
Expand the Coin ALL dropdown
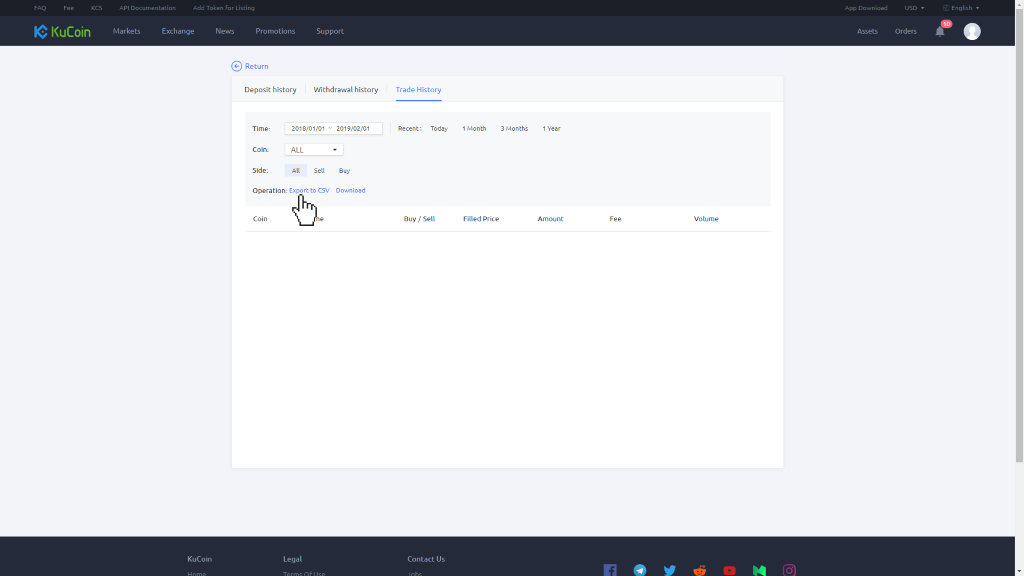pyautogui.click(x=314, y=149)
